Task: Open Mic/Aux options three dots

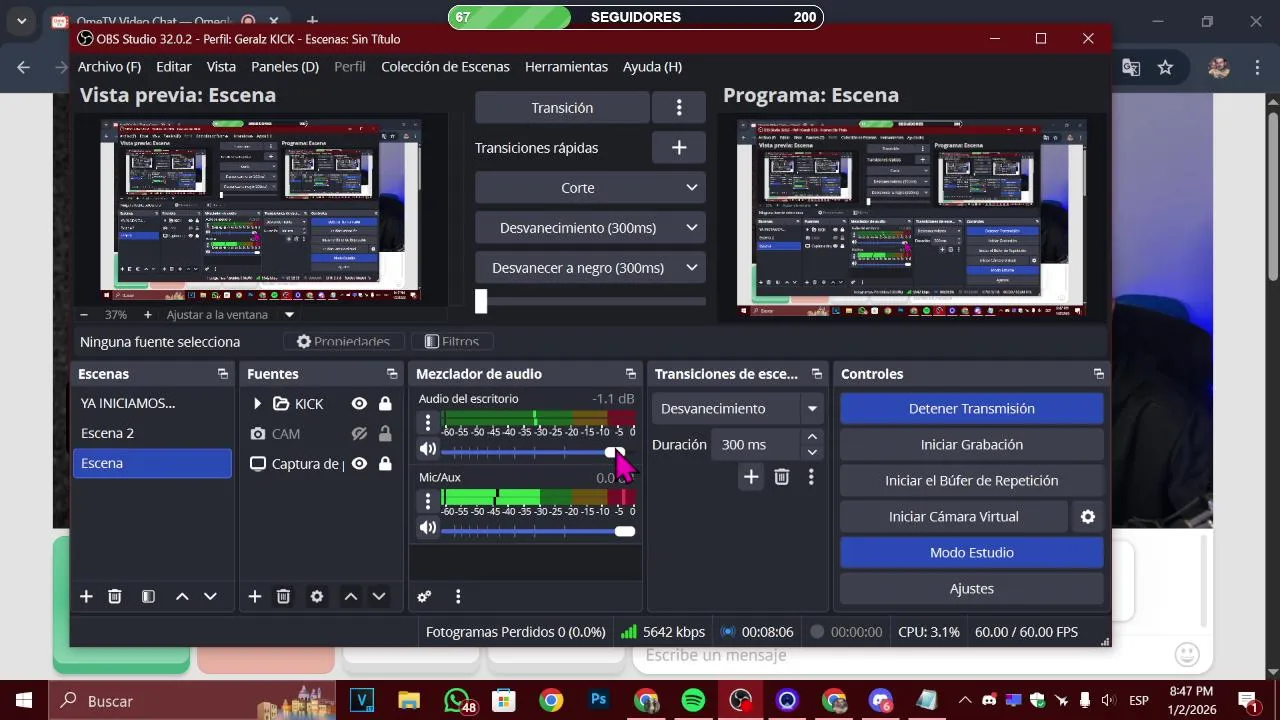Action: (x=428, y=500)
